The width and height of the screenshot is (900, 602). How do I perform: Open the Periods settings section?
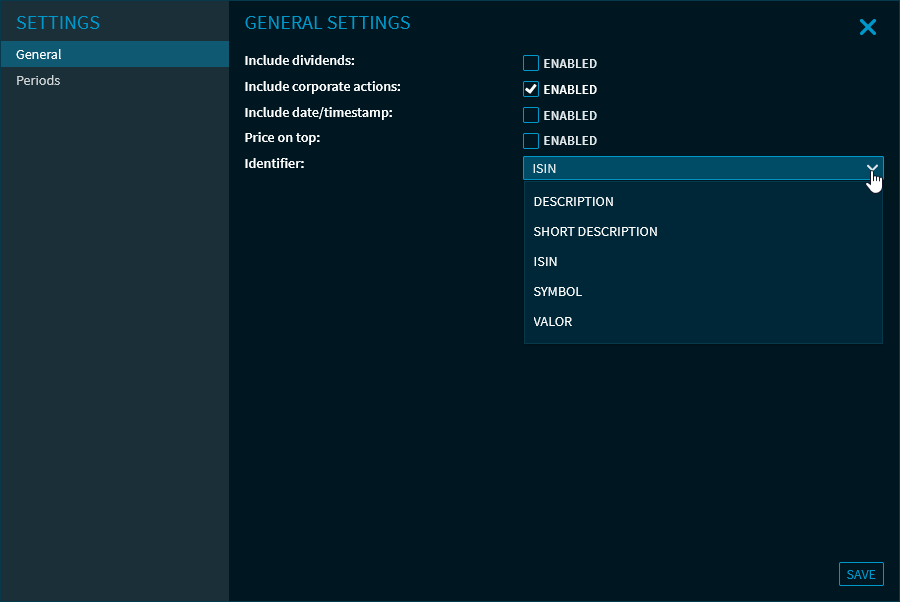point(38,81)
